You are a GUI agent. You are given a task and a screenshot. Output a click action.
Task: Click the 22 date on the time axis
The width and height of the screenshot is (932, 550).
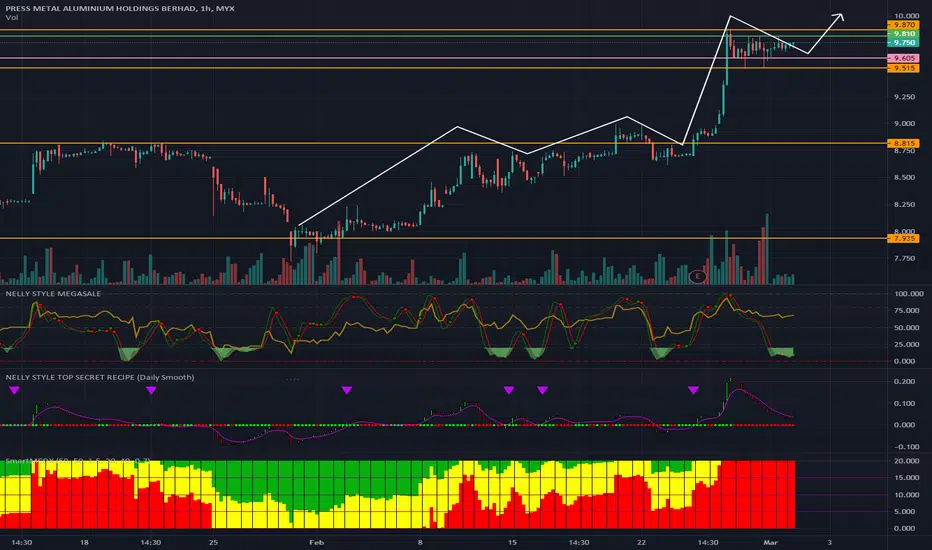point(641,543)
